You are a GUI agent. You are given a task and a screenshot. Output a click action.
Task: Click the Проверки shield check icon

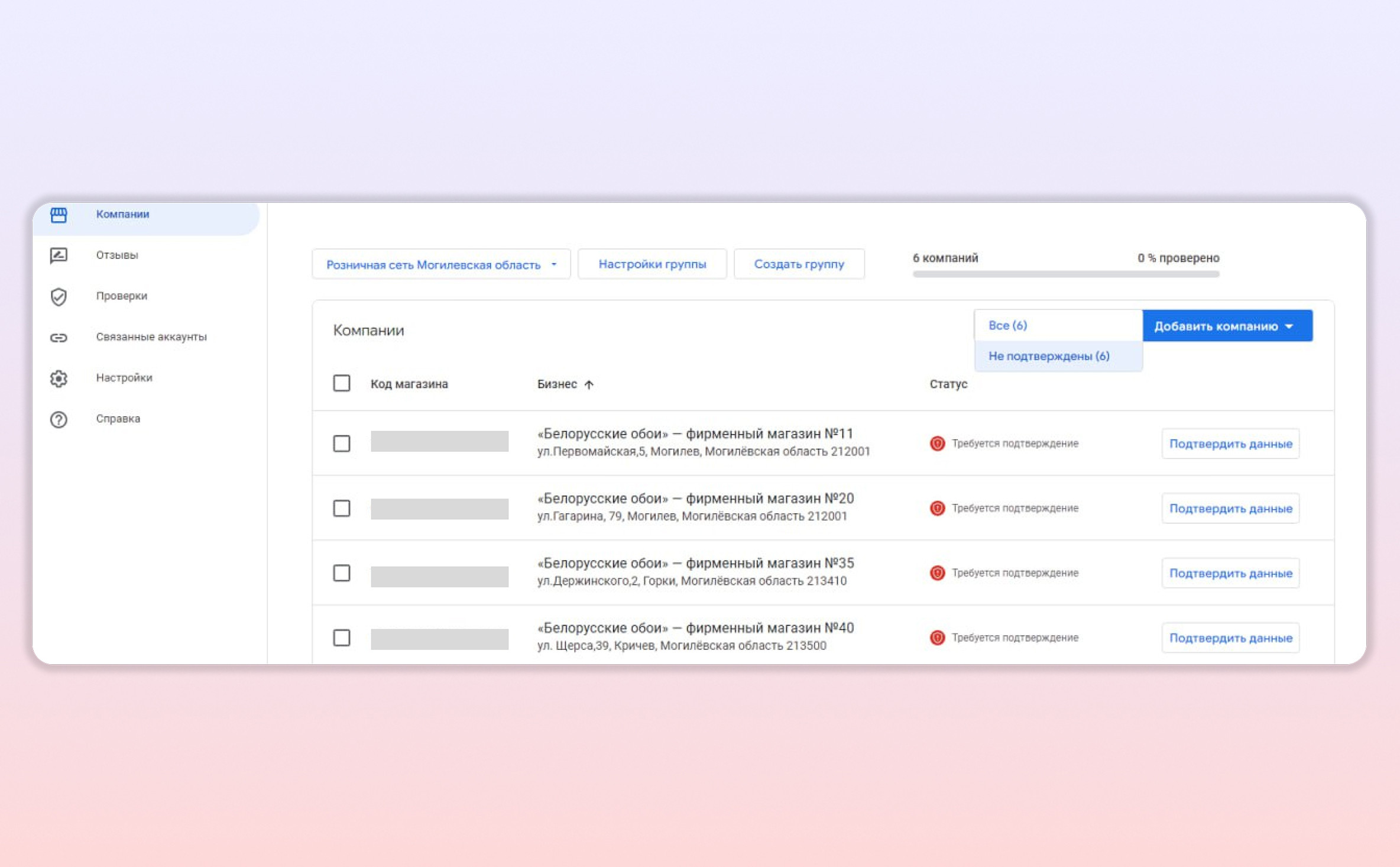pyautogui.click(x=59, y=296)
